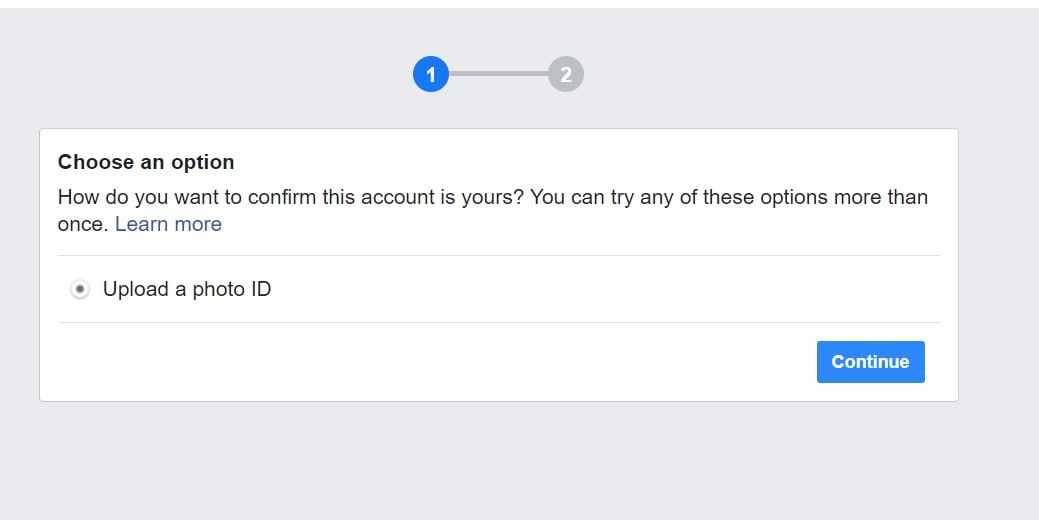This screenshot has width=1039, height=520.
Task: Go back to step 1 circle
Action: click(x=431, y=75)
